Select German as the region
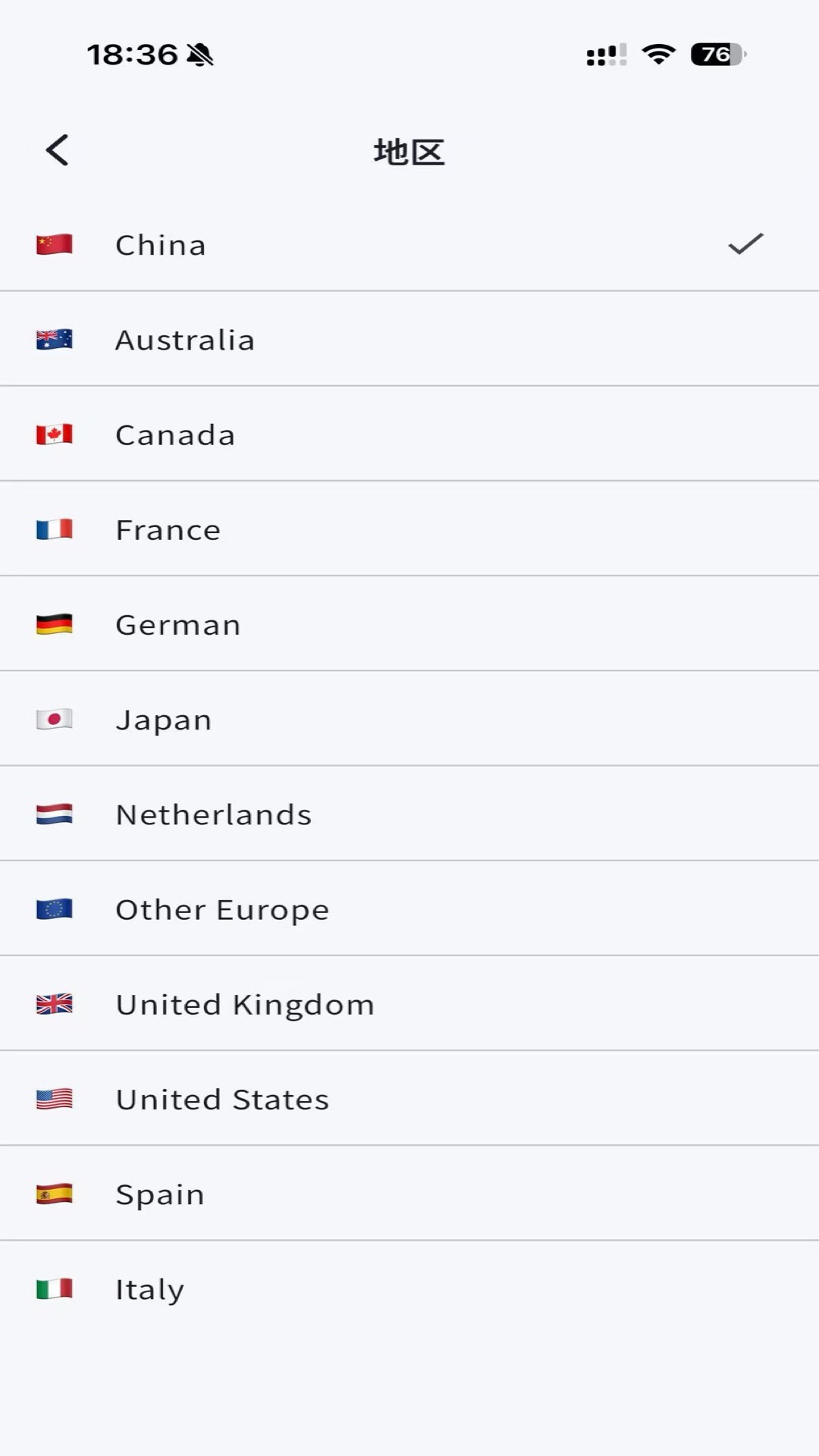This screenshot has height=1456, width=819. pyautogui.click(x=409, y=623)
